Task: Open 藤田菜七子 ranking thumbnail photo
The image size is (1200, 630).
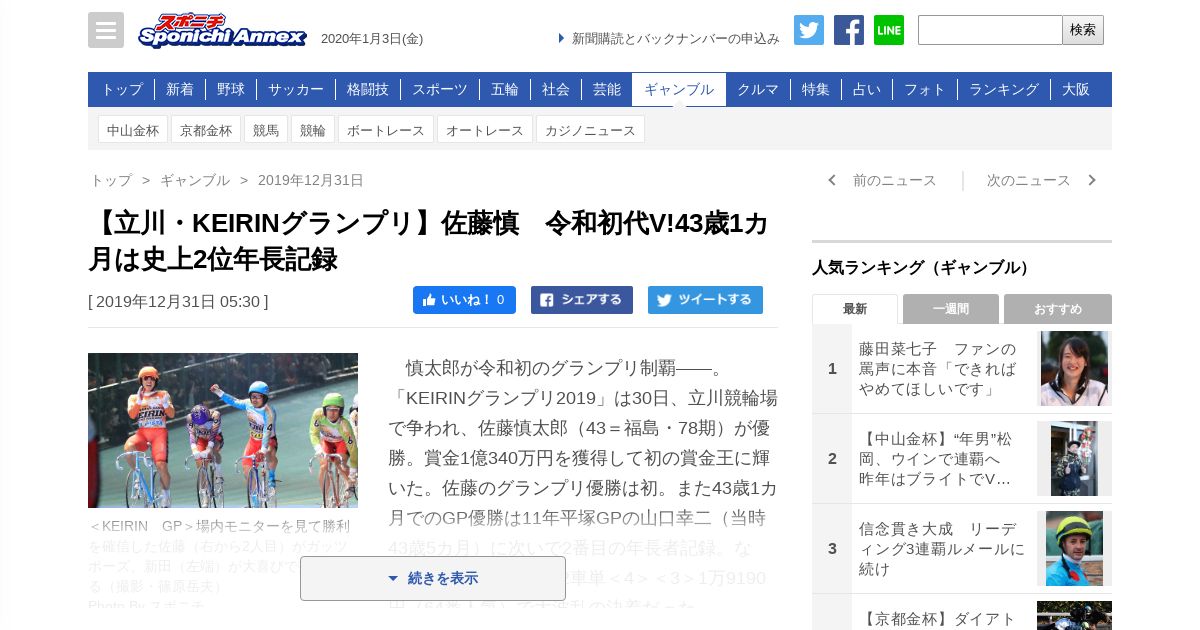Action: [1074, 368]
